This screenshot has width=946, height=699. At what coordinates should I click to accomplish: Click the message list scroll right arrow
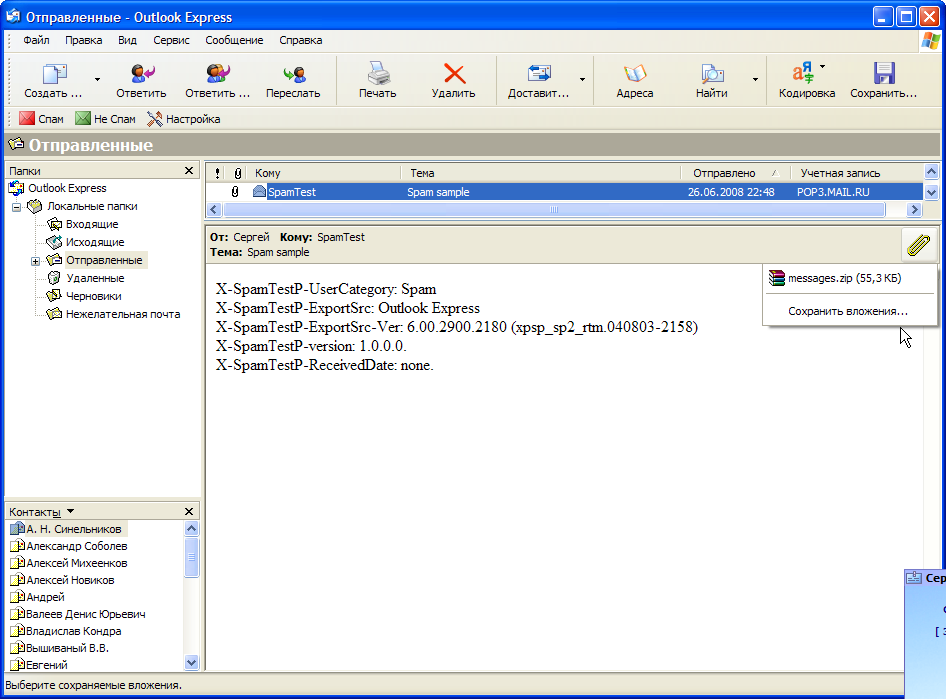pyautogui.click(x=915, y=210)
